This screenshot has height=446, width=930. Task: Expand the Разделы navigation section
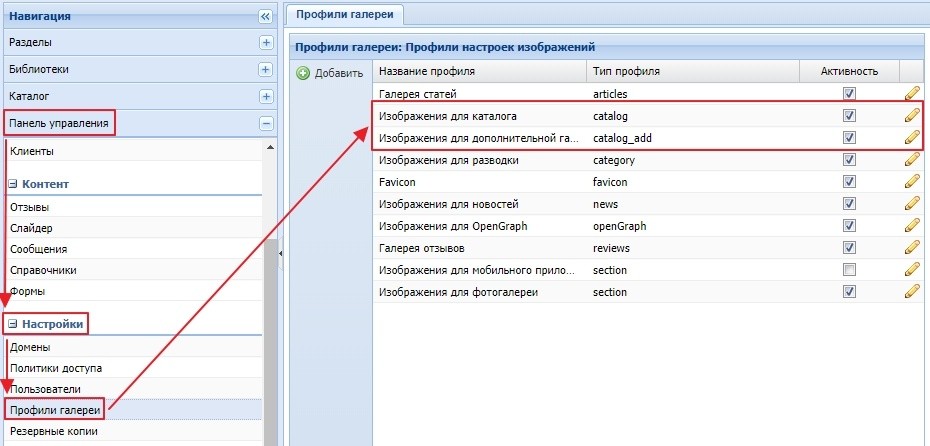266,43
